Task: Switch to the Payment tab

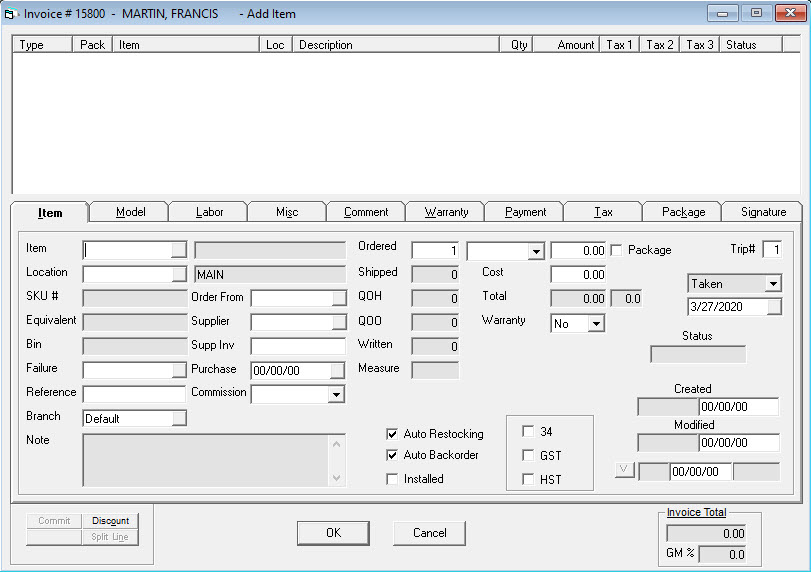Action: click(525, 212)
